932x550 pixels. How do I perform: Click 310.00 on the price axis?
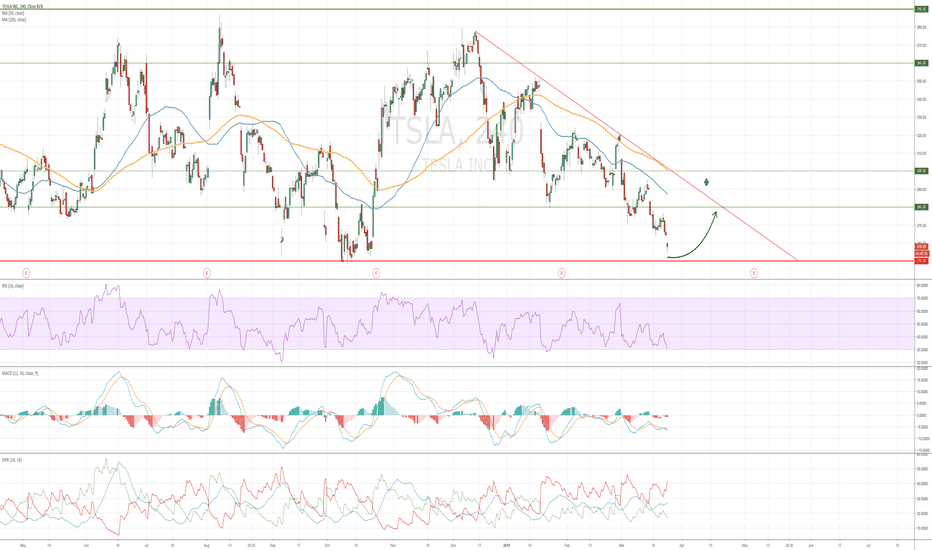tap(922, 153)
